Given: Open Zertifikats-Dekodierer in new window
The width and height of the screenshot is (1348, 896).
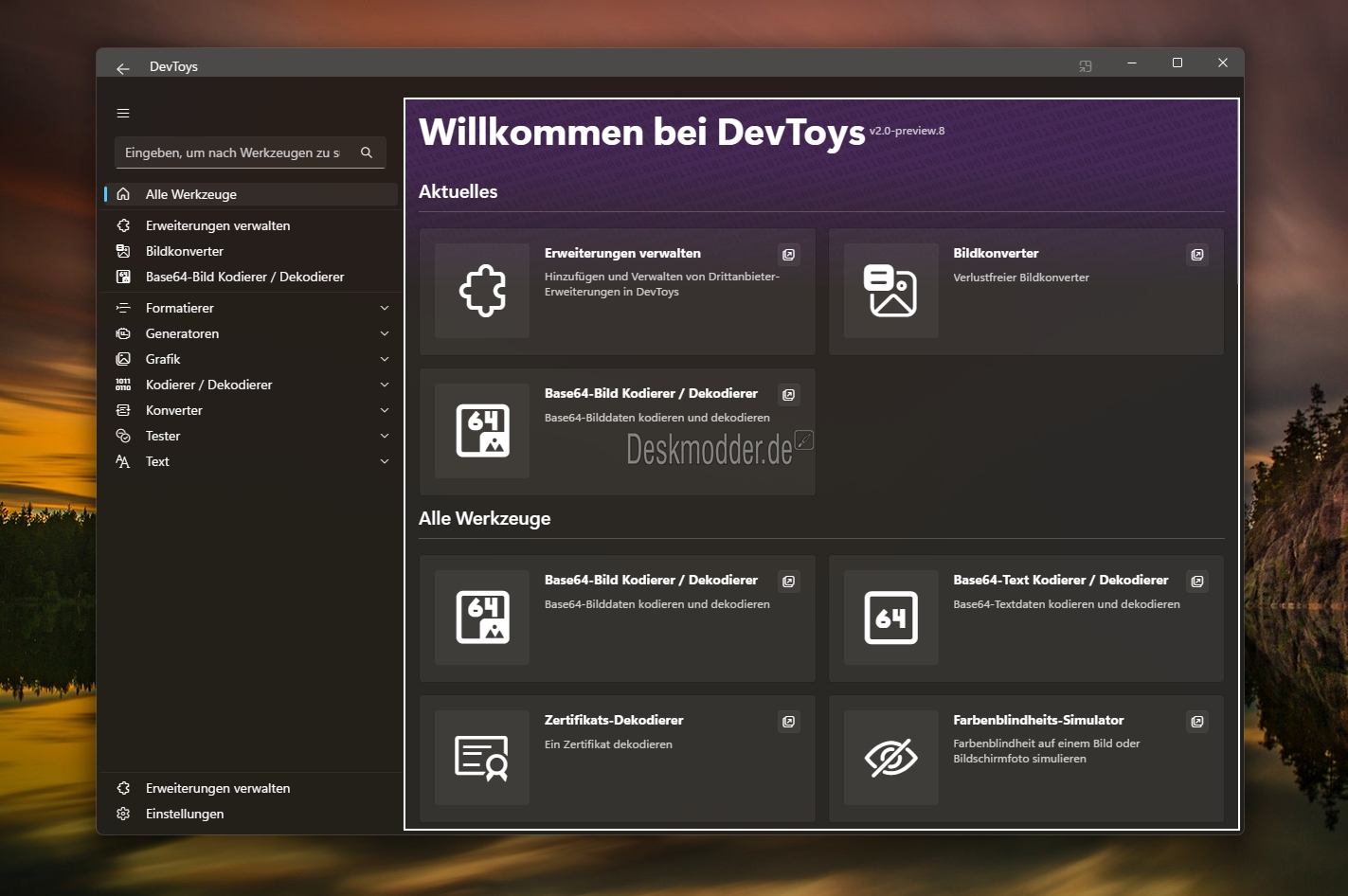Looking at the screenshot, I should click(x=788, y=722).
